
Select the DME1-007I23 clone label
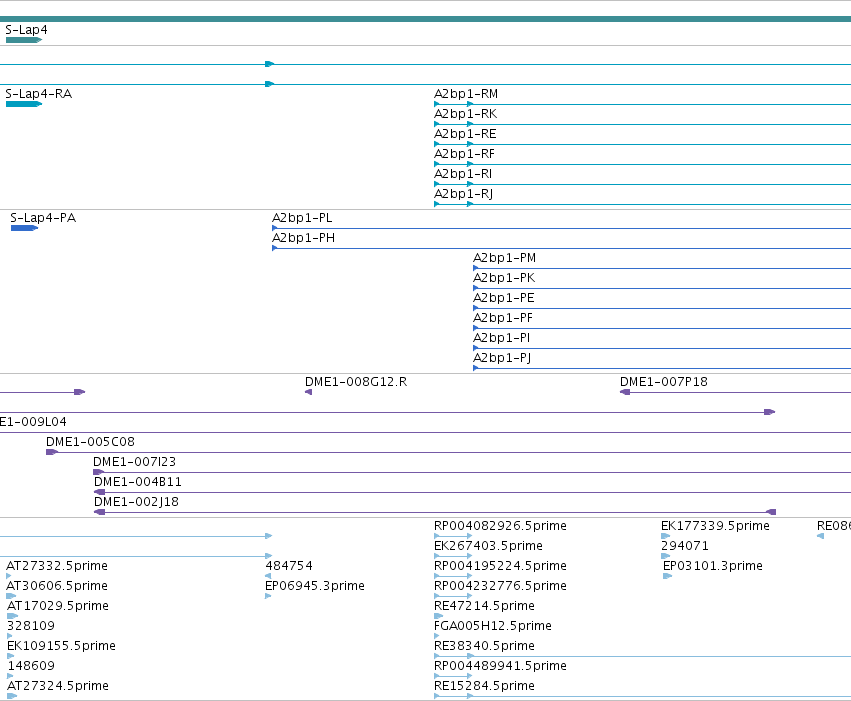click(x=135, y=462)
